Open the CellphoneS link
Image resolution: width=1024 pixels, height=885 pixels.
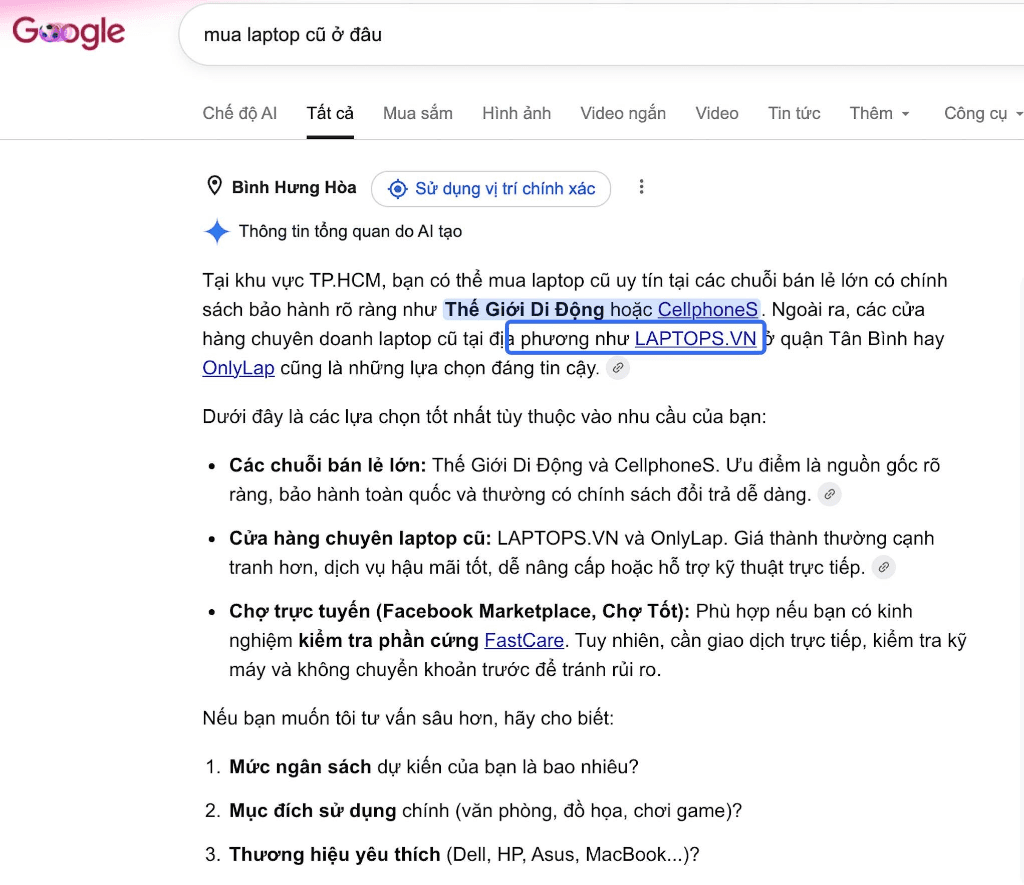[x=707, y=309]
